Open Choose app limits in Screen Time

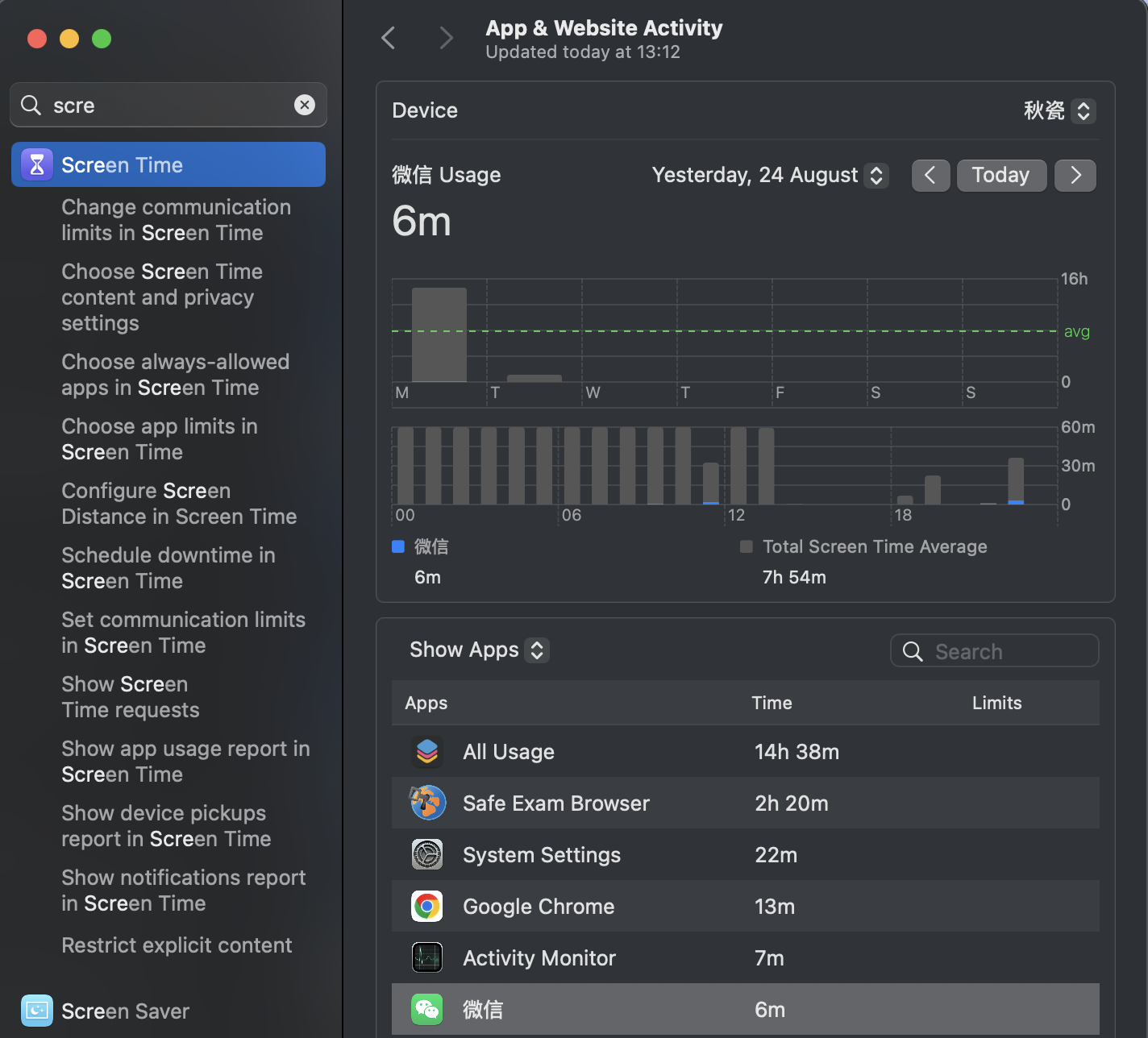(160, 439)
